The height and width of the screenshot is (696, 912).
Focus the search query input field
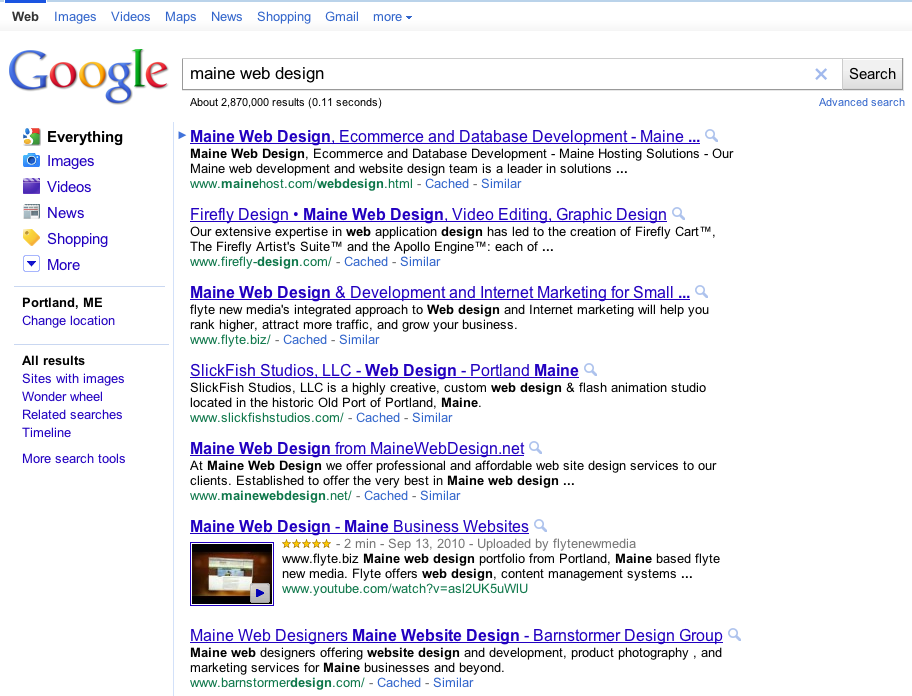(497, 74)
